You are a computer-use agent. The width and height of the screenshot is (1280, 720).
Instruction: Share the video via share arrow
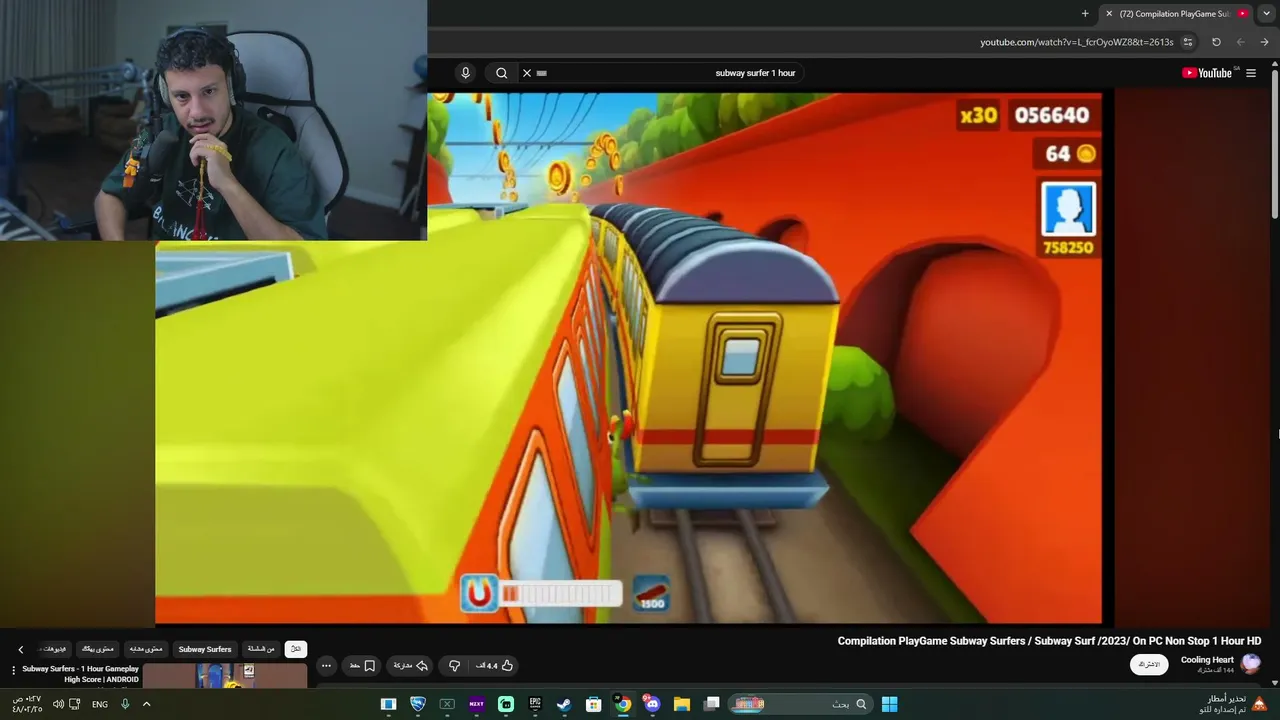pyautogui.click(x=411, y=665)
